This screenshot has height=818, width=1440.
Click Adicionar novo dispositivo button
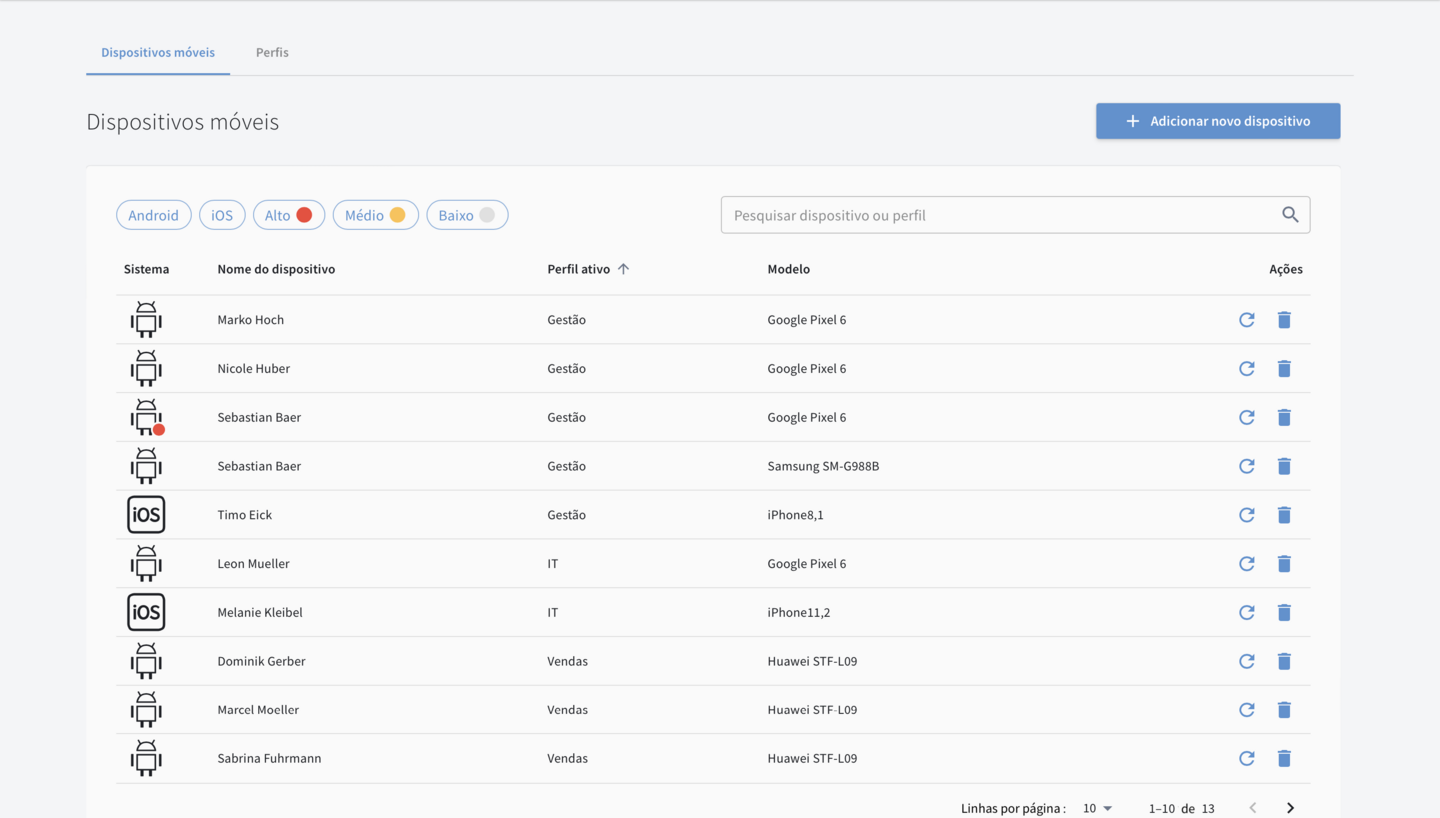point(1218,121)
